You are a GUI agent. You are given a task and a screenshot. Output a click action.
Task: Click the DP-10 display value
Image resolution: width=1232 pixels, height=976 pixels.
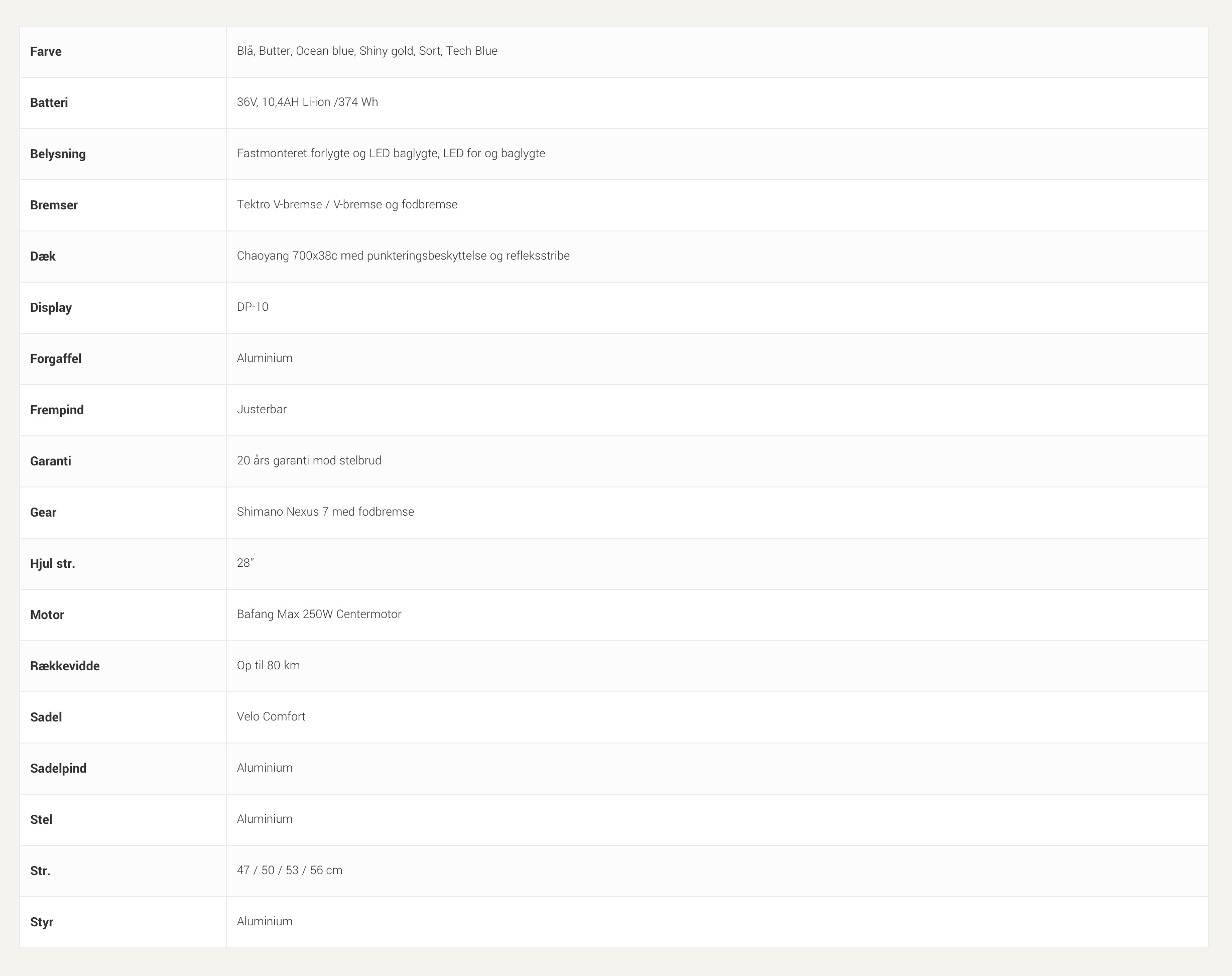tap(253, 307)
